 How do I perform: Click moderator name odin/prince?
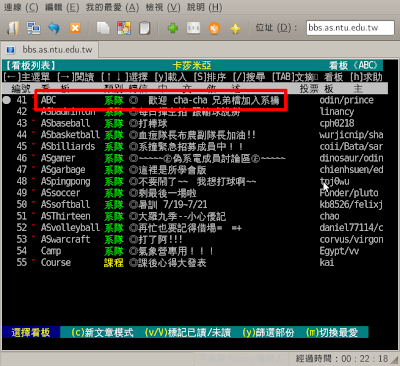point(346,100)
